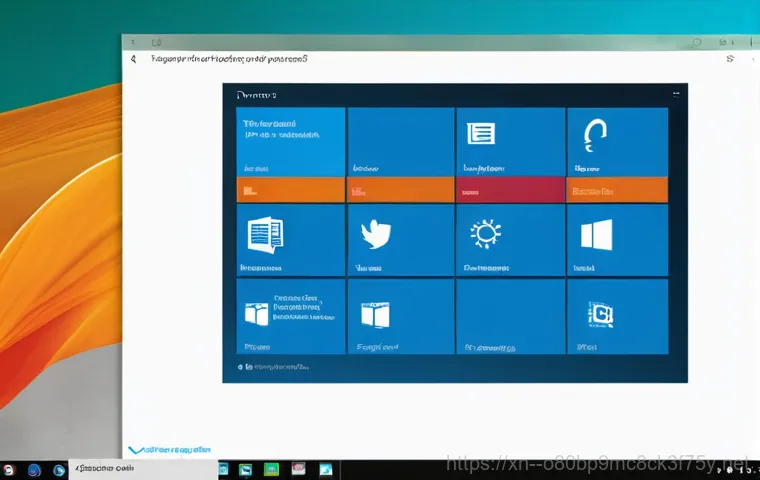The image size is (760, 480).
Task: Open the red circular taskbar icon
Action: pos(10,470)
